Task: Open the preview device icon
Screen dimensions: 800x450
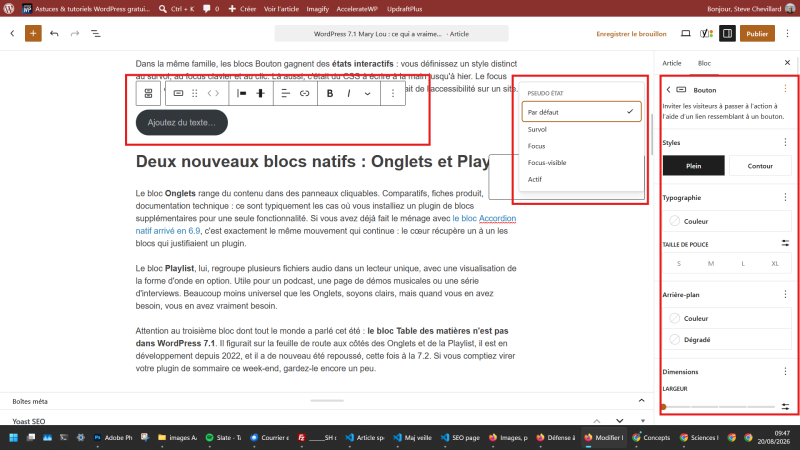Action: point(686,34)
